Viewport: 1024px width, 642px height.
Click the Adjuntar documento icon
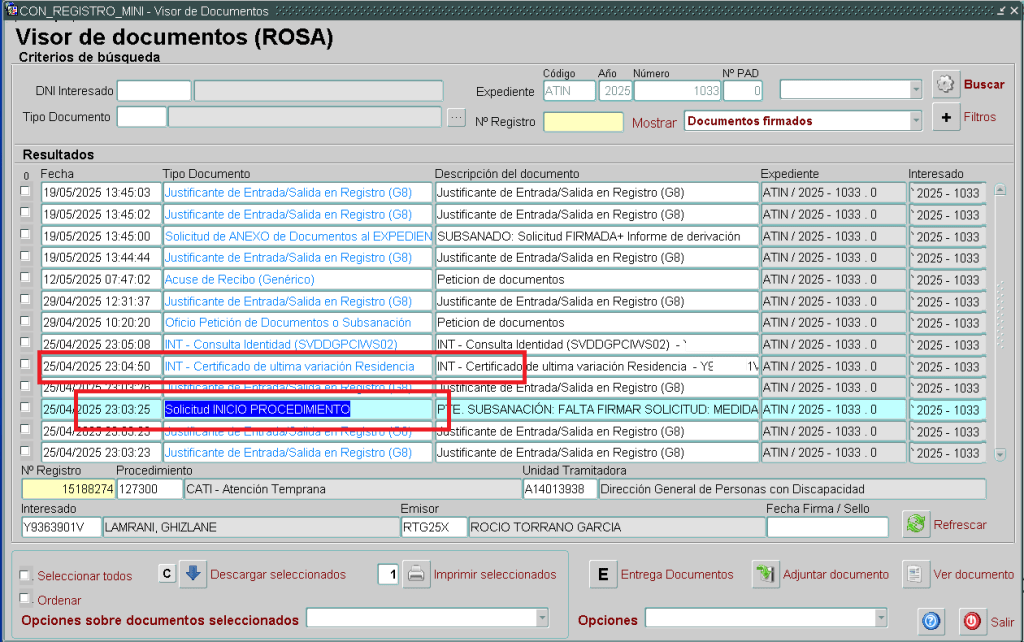click(767, 574)
